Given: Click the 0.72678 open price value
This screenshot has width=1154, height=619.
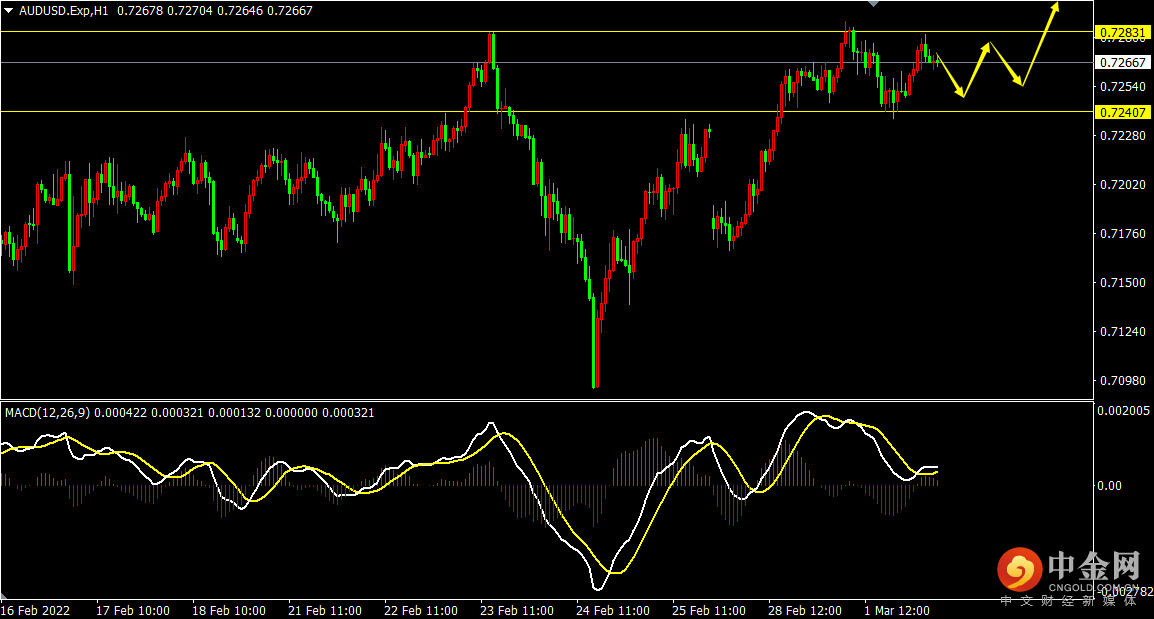Looking at the screenshot, I should (x=140, y=11).
